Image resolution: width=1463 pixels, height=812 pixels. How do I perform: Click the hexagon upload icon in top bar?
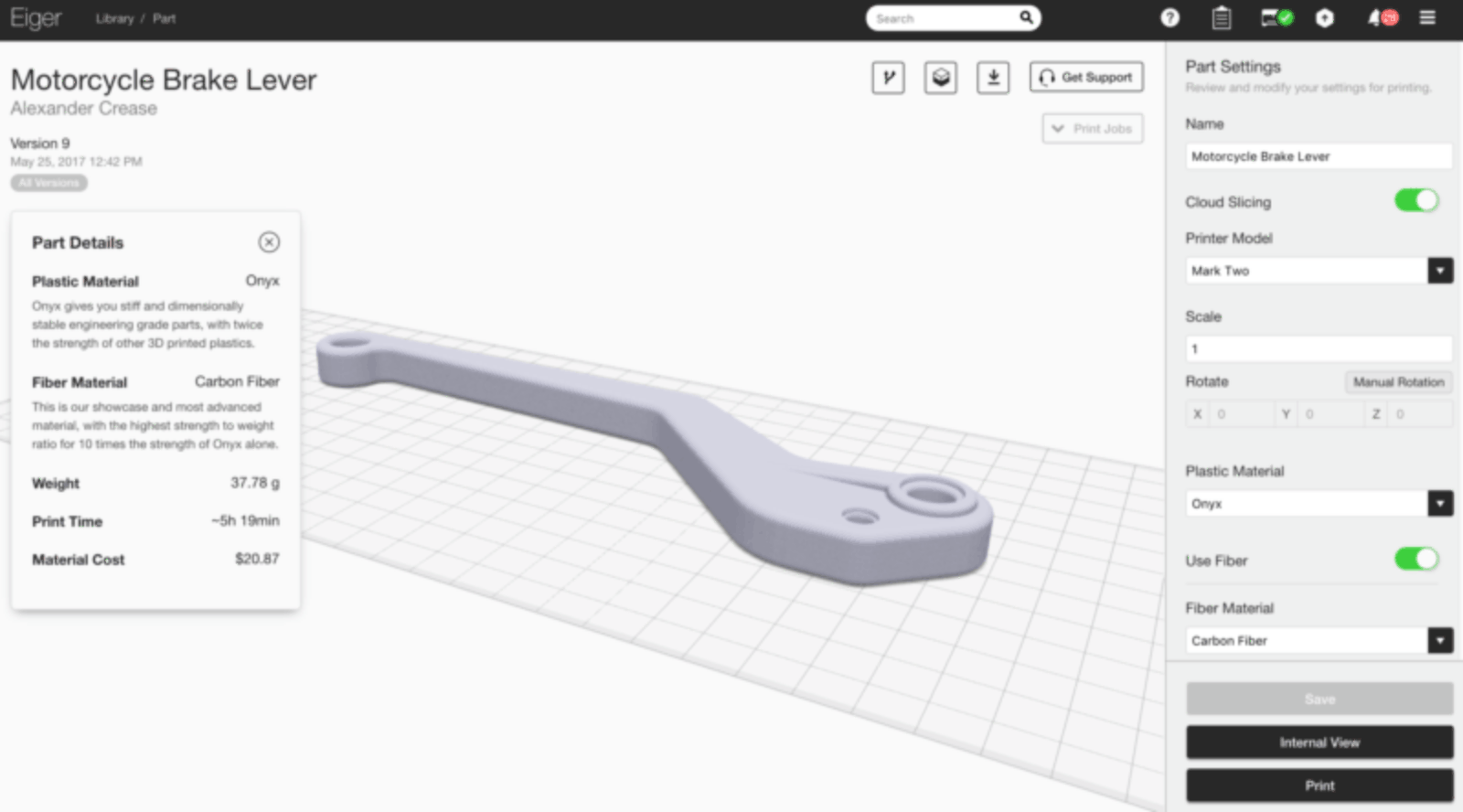coord(1324,18)
